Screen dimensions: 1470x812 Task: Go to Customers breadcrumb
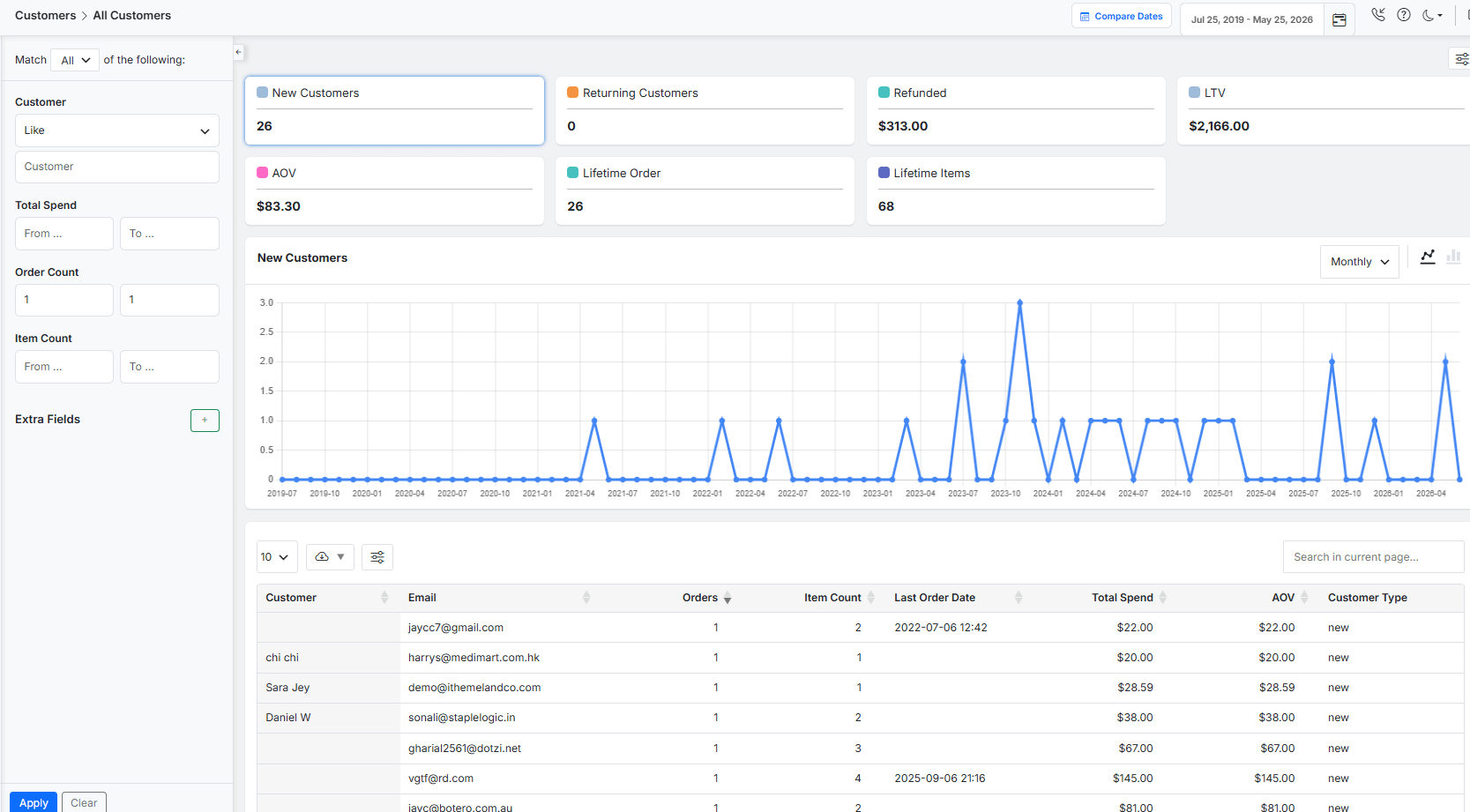pos(45,16)
